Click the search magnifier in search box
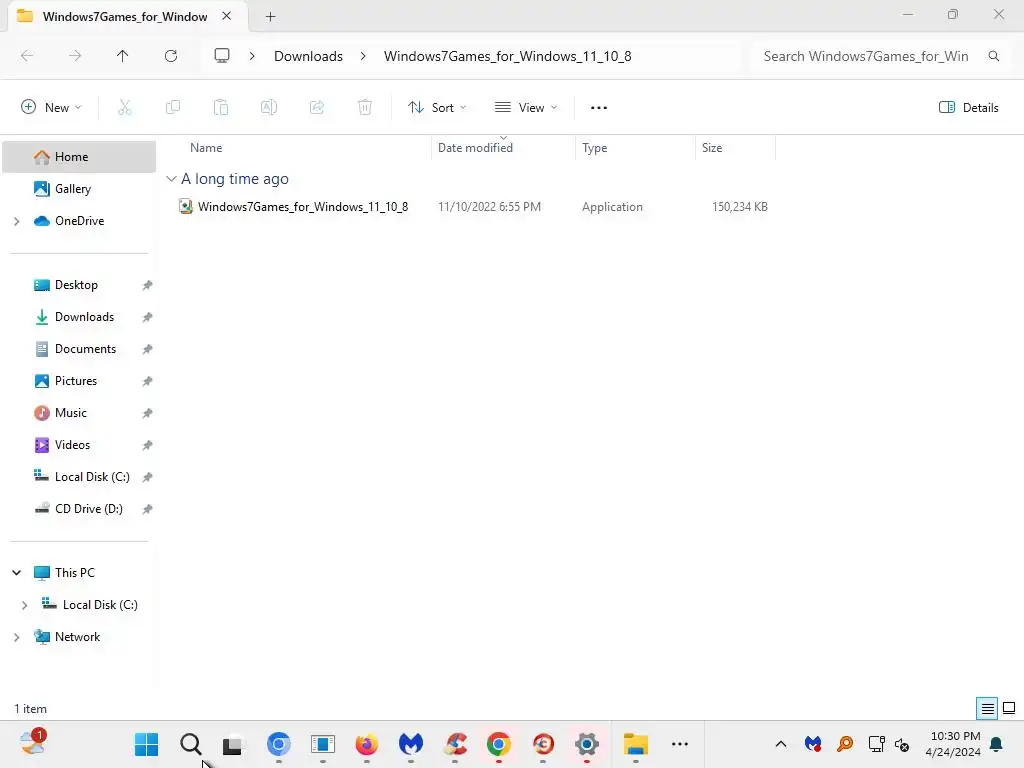Screen dimensions: 1024x768 [x=994, y=56]
